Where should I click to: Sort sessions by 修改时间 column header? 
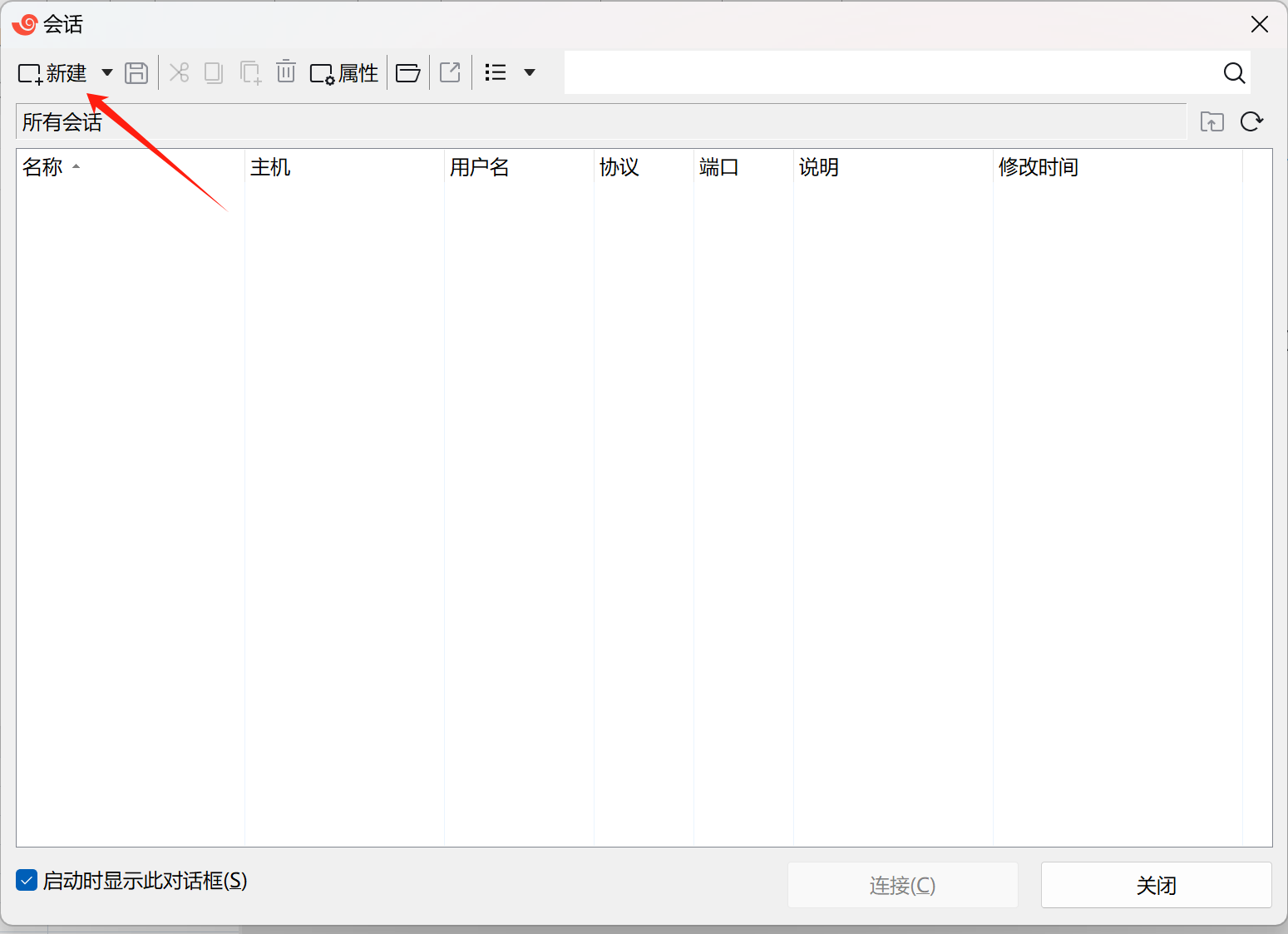click(1038, 167)
